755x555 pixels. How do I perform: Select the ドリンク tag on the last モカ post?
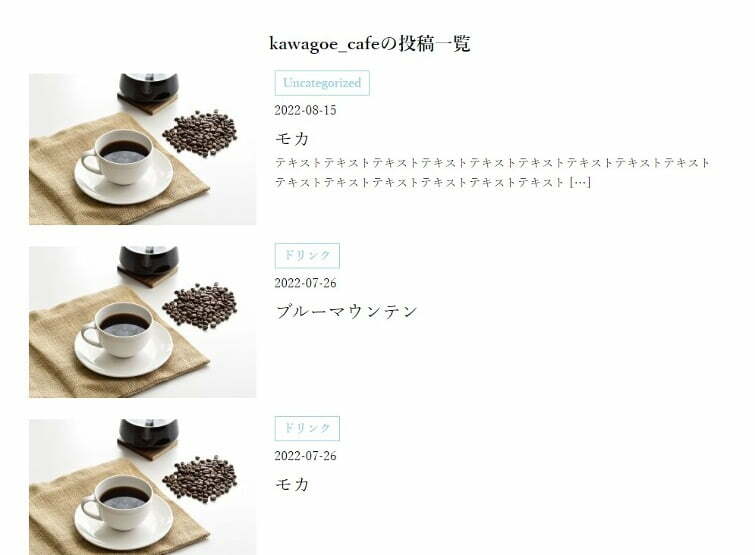pos(307,428)
